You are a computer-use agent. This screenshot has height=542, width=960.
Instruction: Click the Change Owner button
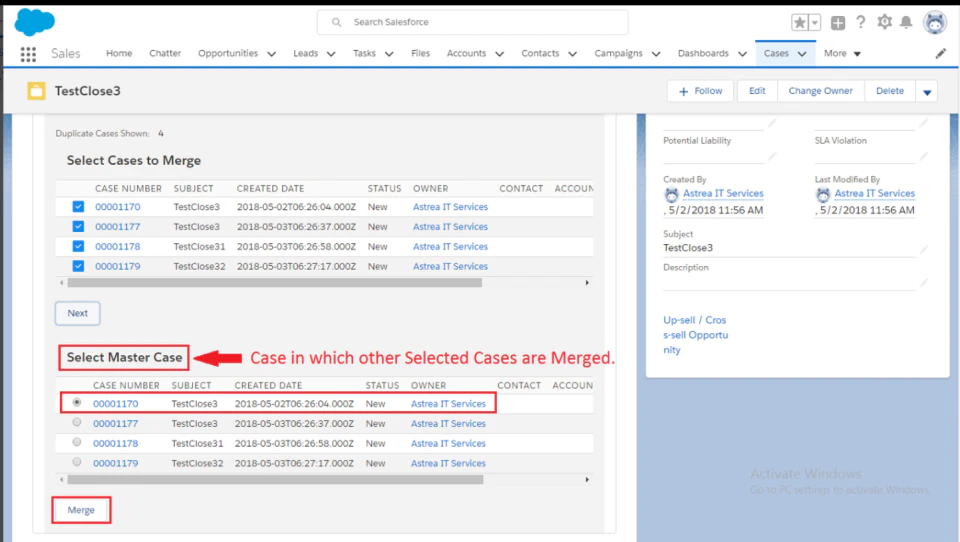pos(820,91)
